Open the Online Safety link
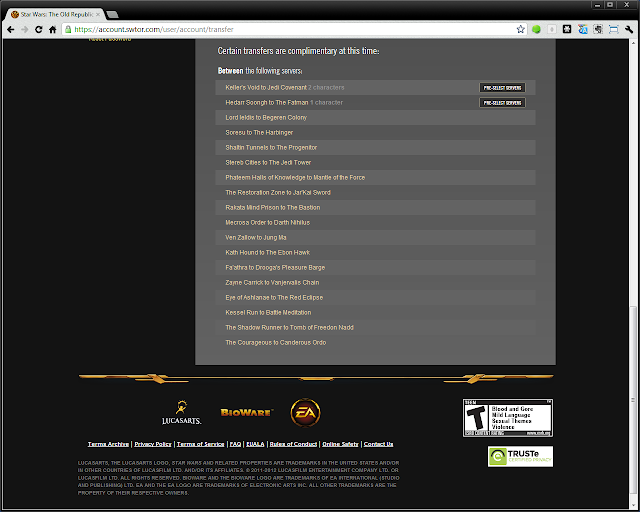The height and width of the screenshot is (512, 640). (x=340, y=444)
